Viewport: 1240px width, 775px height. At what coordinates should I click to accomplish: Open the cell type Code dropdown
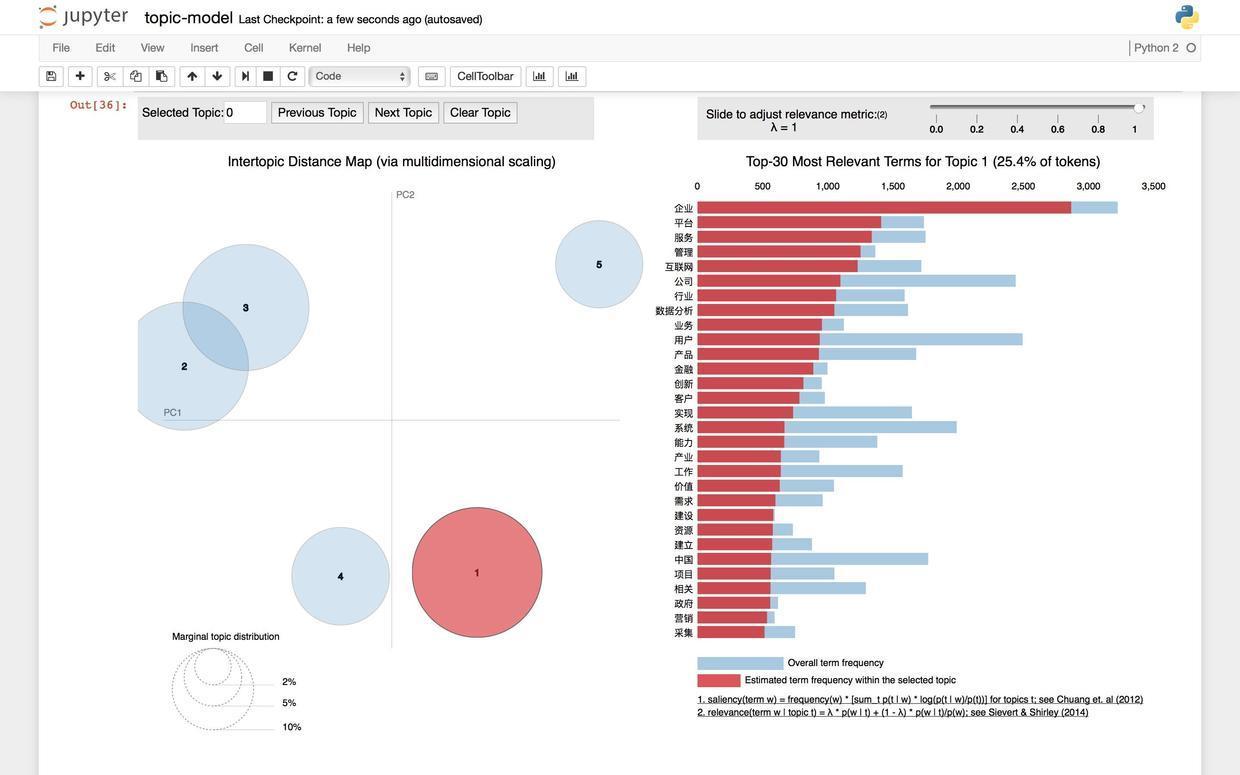(x=360, y=77)
